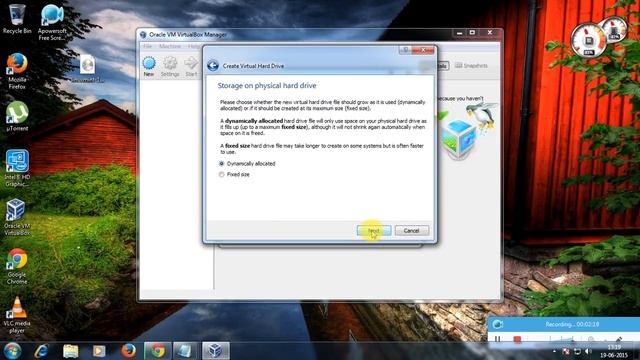
Task: Switch to VirtualBox cube in the taskbar
Action: (216, 351)
